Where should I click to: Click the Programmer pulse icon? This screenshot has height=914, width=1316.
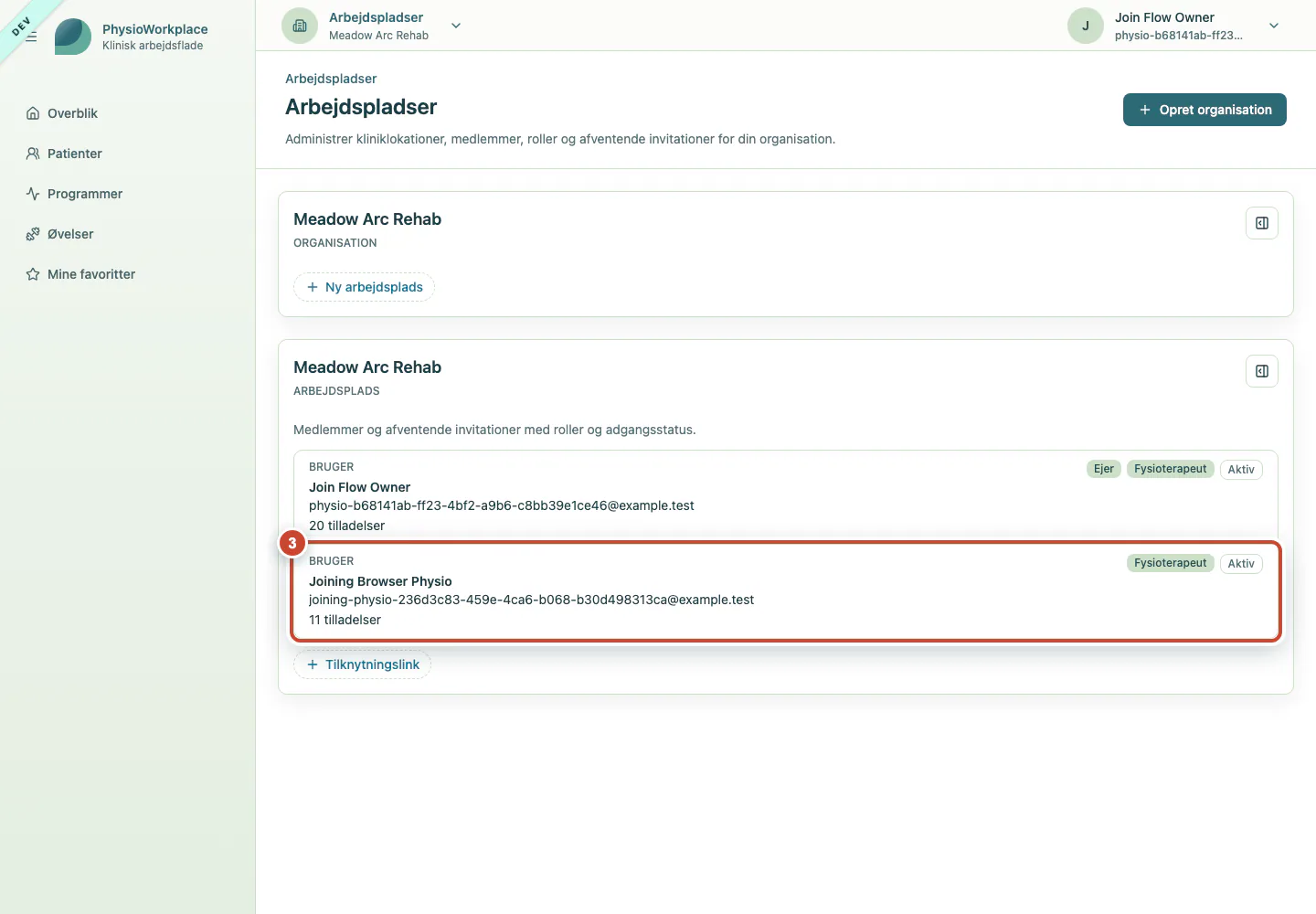click(x=33, y=194)
